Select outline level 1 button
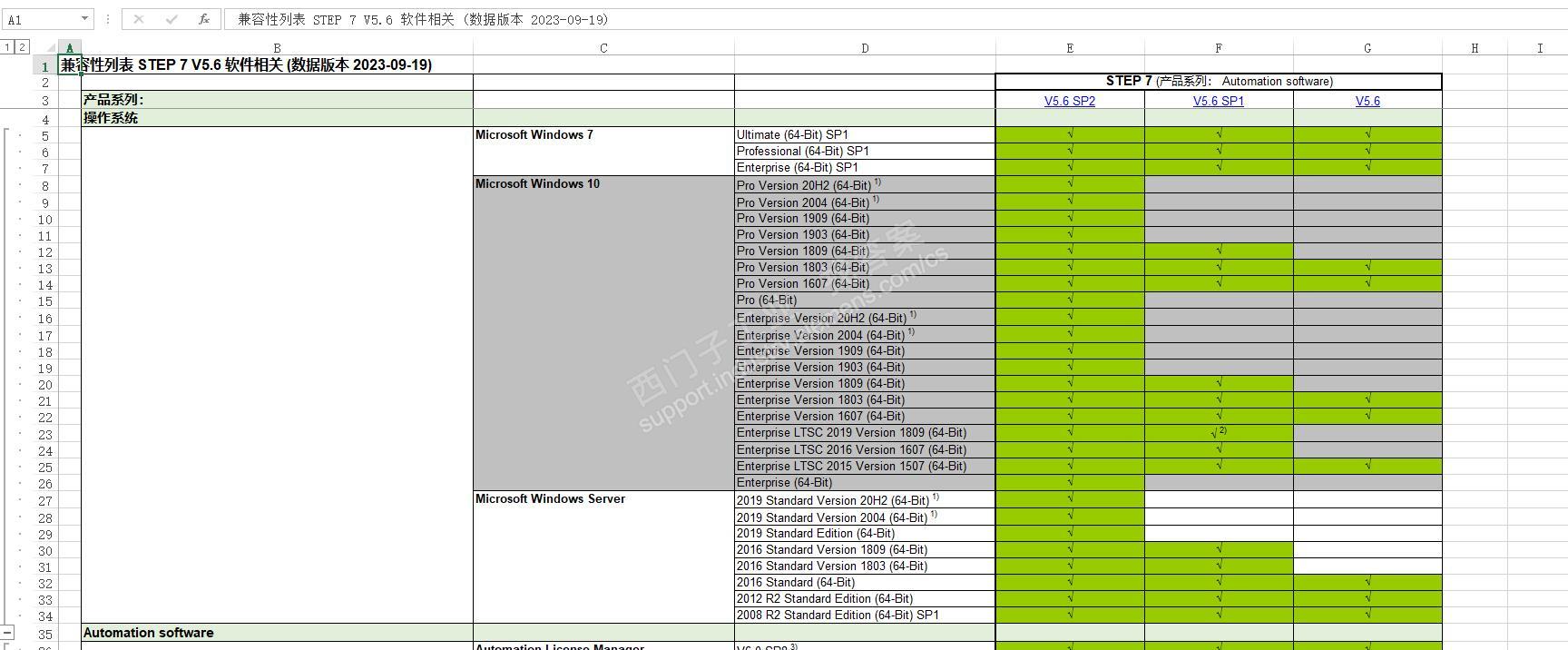The width and height of the screenshot is (1568, 650). tap(7, 47)
